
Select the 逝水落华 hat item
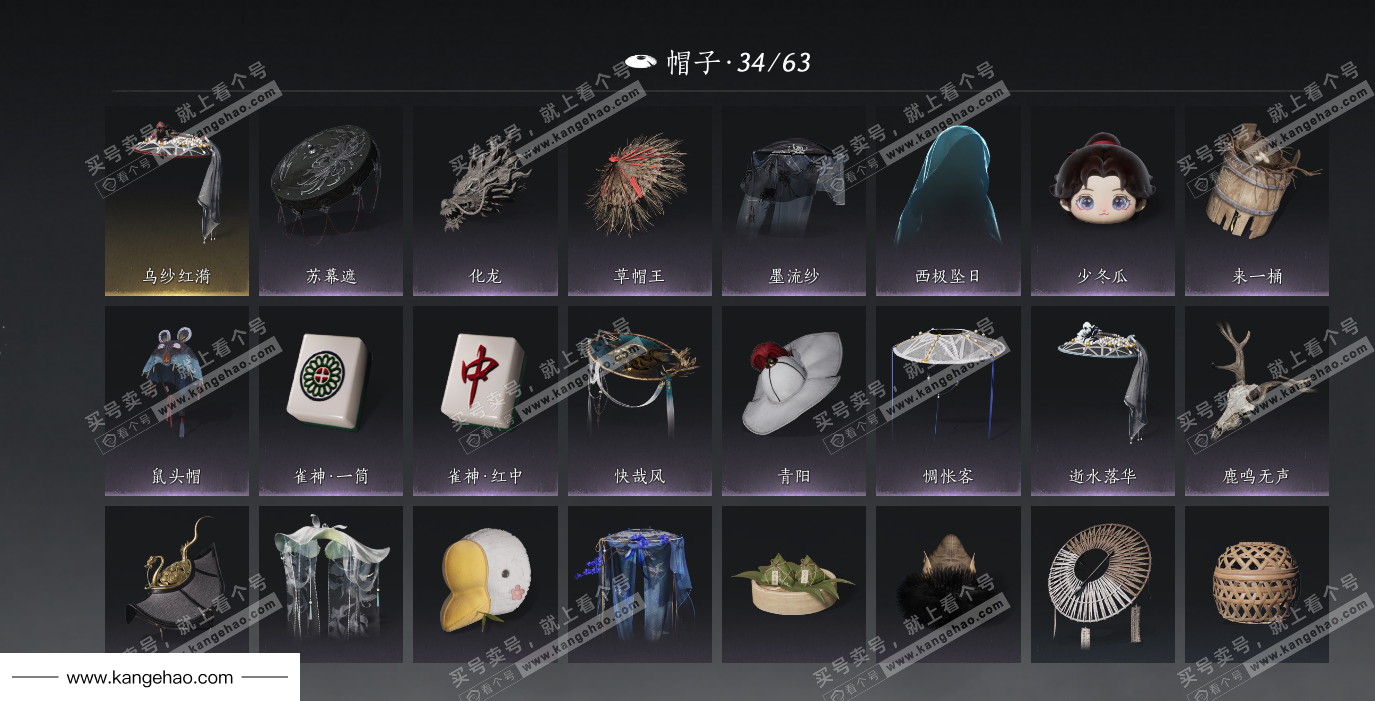(x=1103, y=401)
